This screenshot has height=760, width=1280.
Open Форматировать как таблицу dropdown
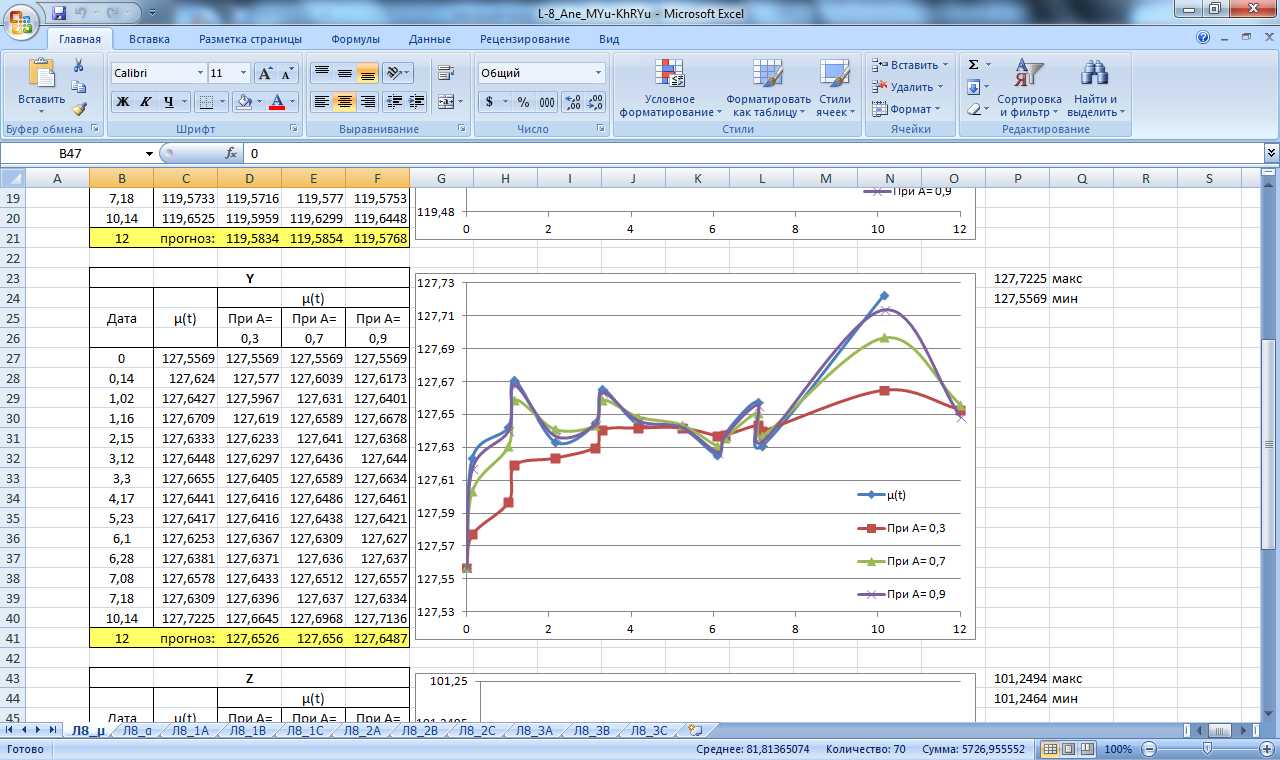768,88
